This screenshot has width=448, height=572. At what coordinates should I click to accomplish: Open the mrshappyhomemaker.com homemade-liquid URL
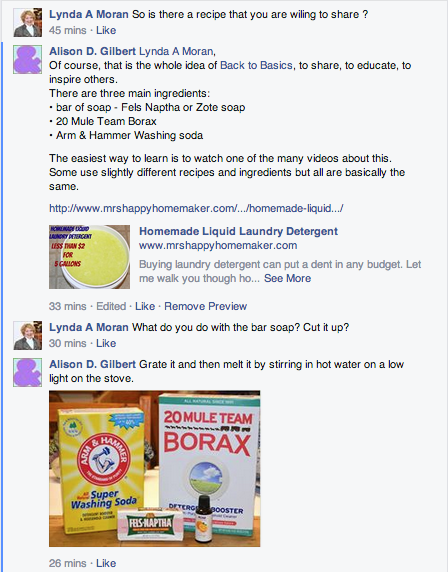tap(196, 208)
